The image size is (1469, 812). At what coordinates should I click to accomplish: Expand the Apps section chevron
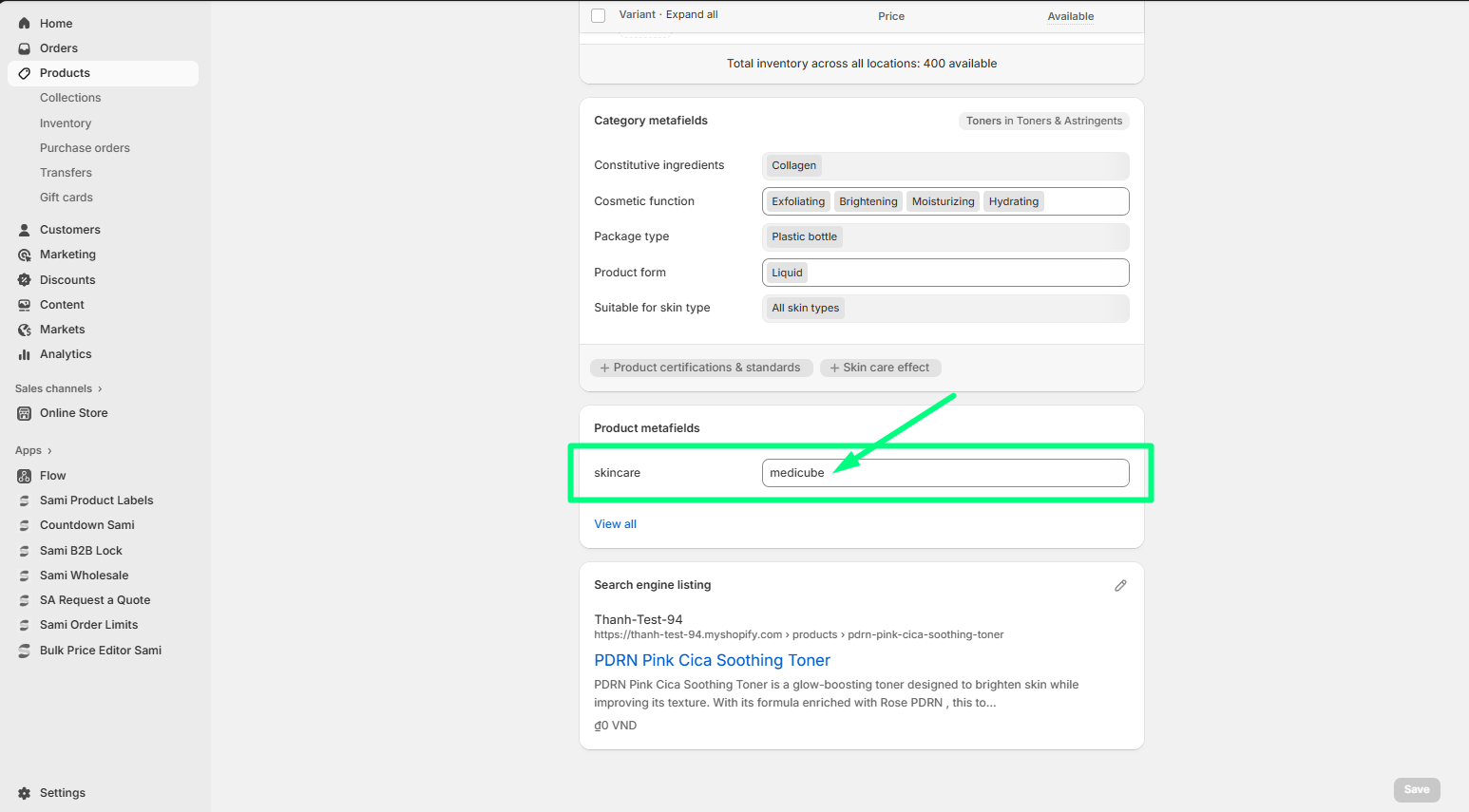tap(49, 451)
